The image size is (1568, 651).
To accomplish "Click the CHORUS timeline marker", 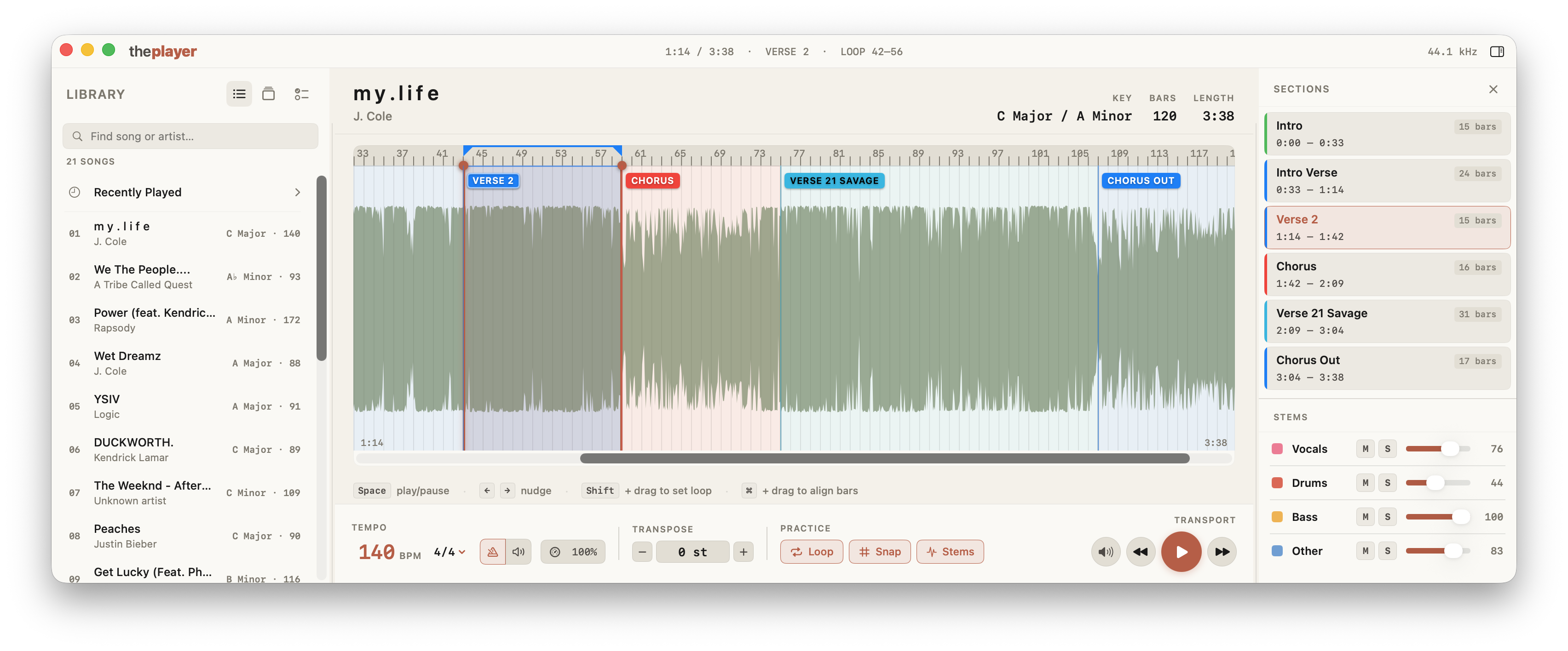I will click(x=652, y=181).
